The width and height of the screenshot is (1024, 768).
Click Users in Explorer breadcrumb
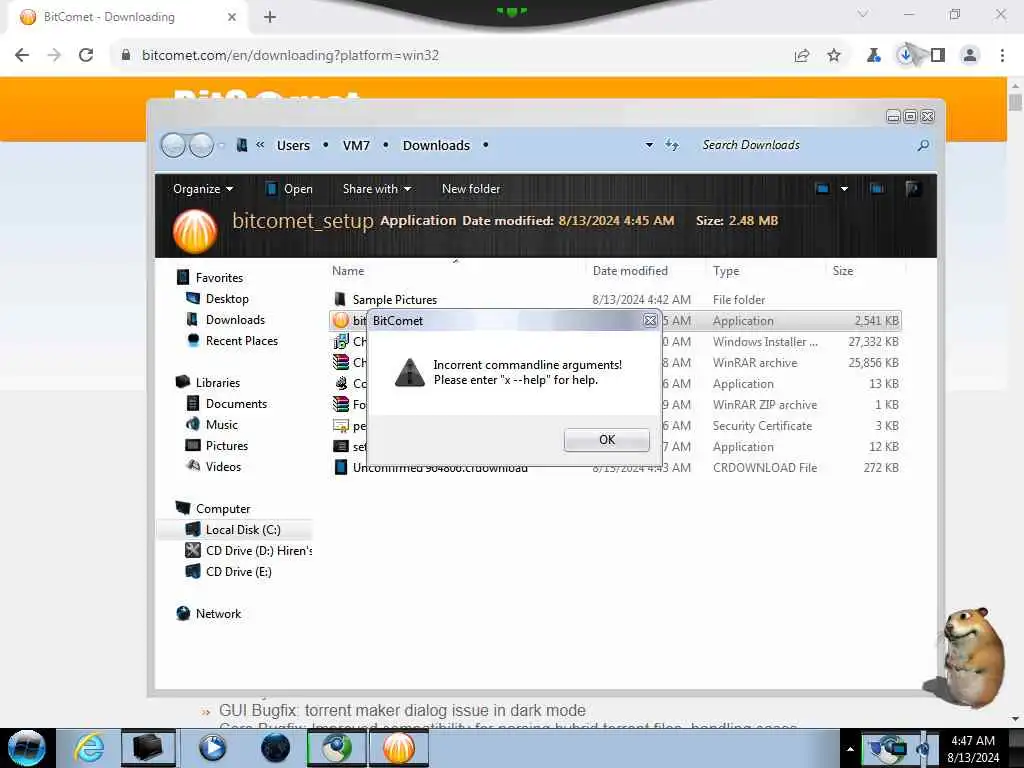click(x=293, y=145)
